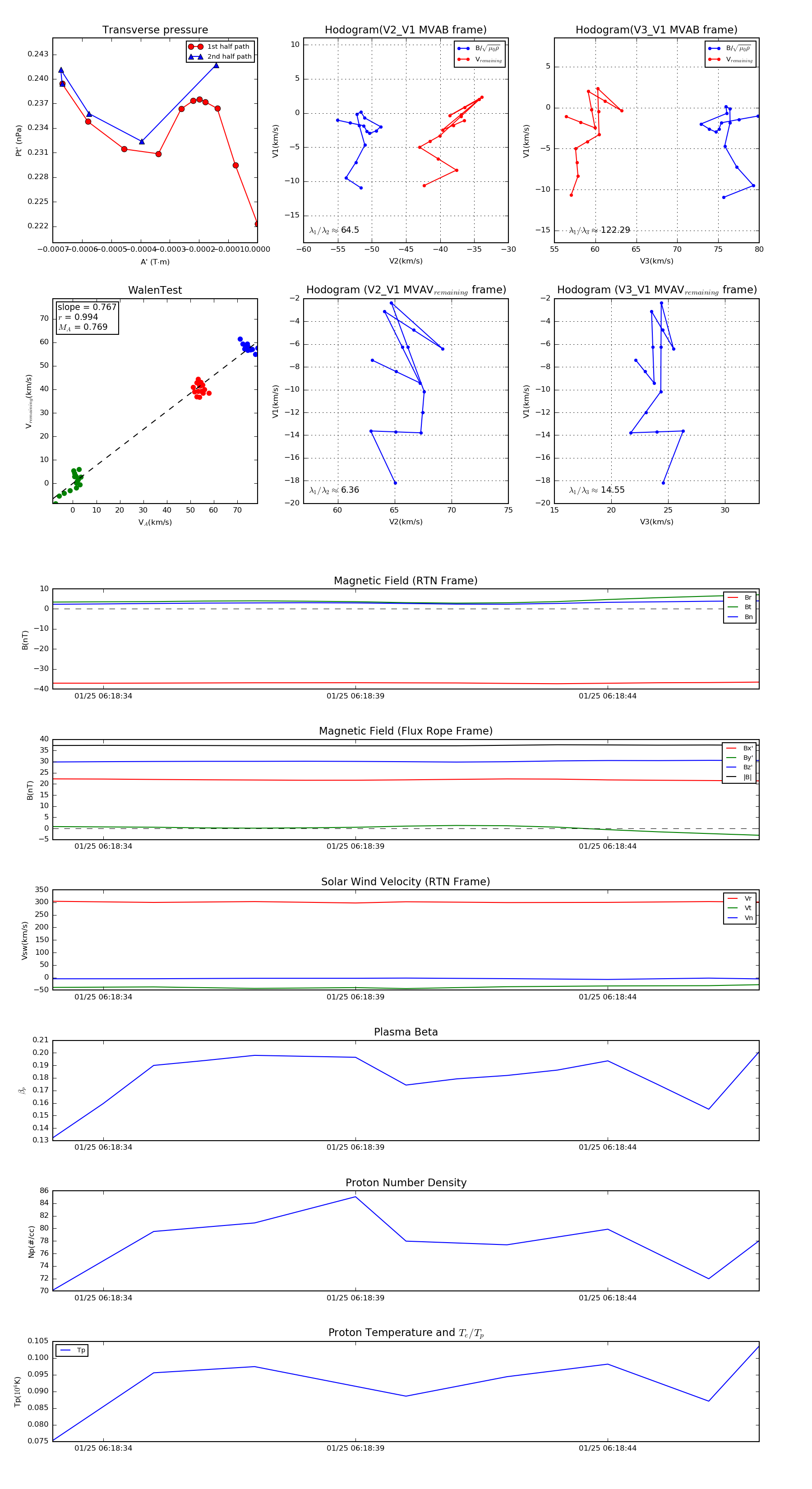Click 'slope = 0.767' annotation in WalenTest
The width and height of the screenshot is (812, 1489).
(87, 307)
